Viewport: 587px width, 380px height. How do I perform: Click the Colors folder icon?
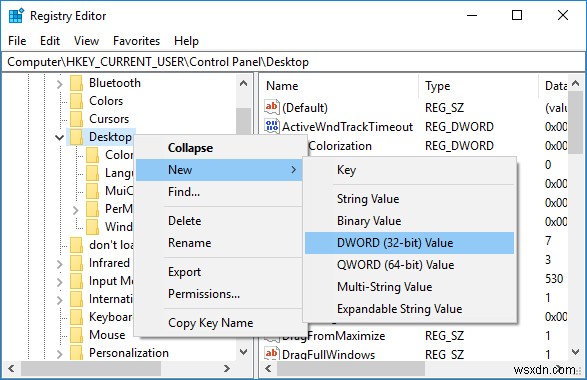tap(76, 101)
